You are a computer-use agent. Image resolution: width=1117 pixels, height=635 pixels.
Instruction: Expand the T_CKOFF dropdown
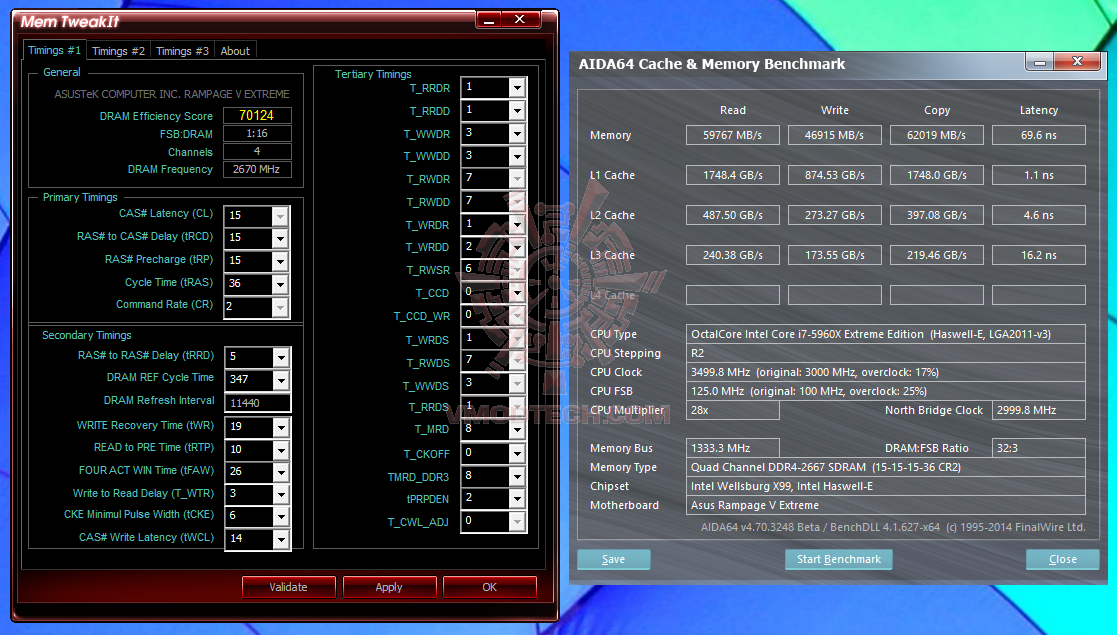517,453
